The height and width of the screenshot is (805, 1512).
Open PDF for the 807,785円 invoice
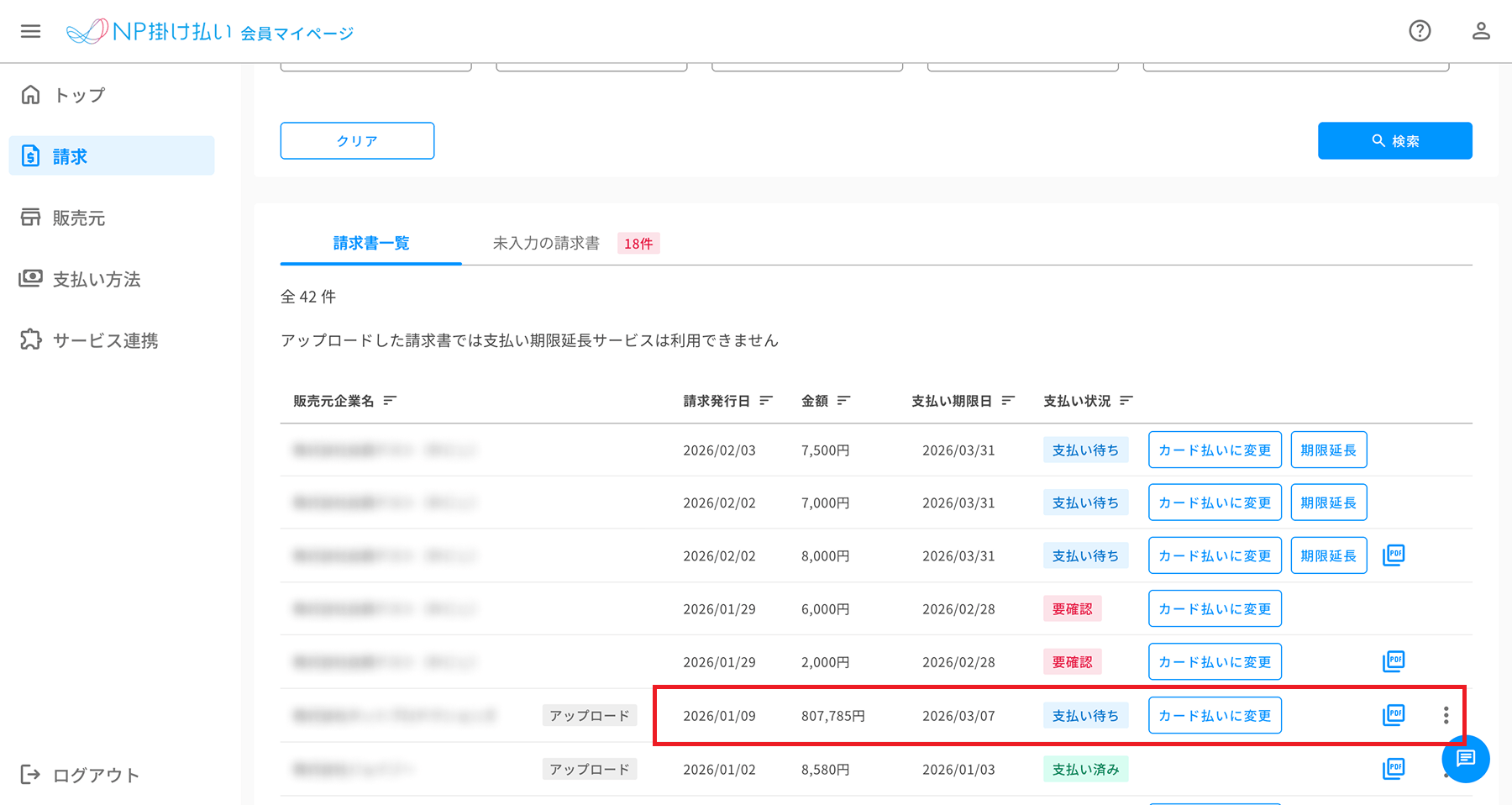pyautogui.click(x=1394, y=715)
